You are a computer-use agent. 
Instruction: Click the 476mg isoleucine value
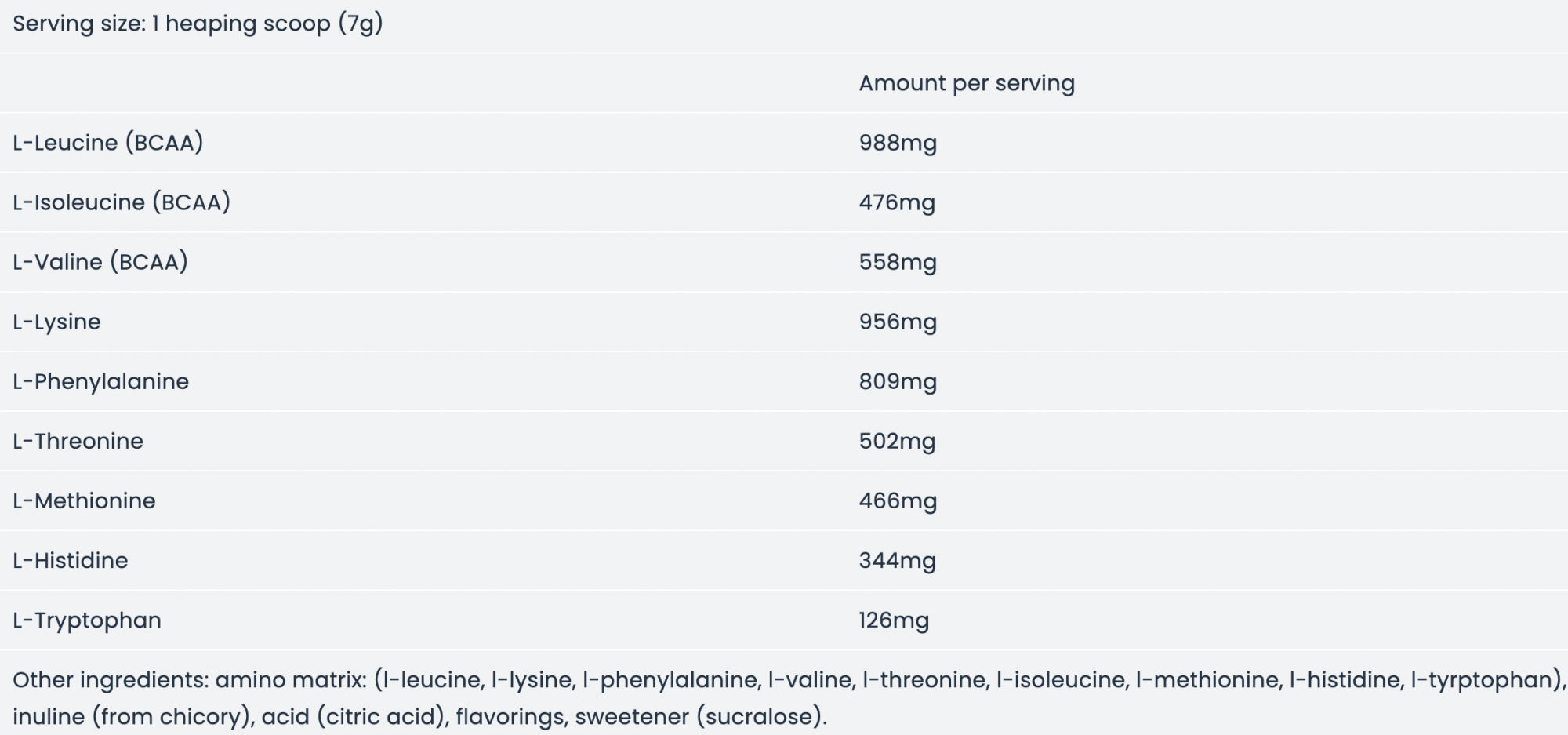tap(897, 203)
